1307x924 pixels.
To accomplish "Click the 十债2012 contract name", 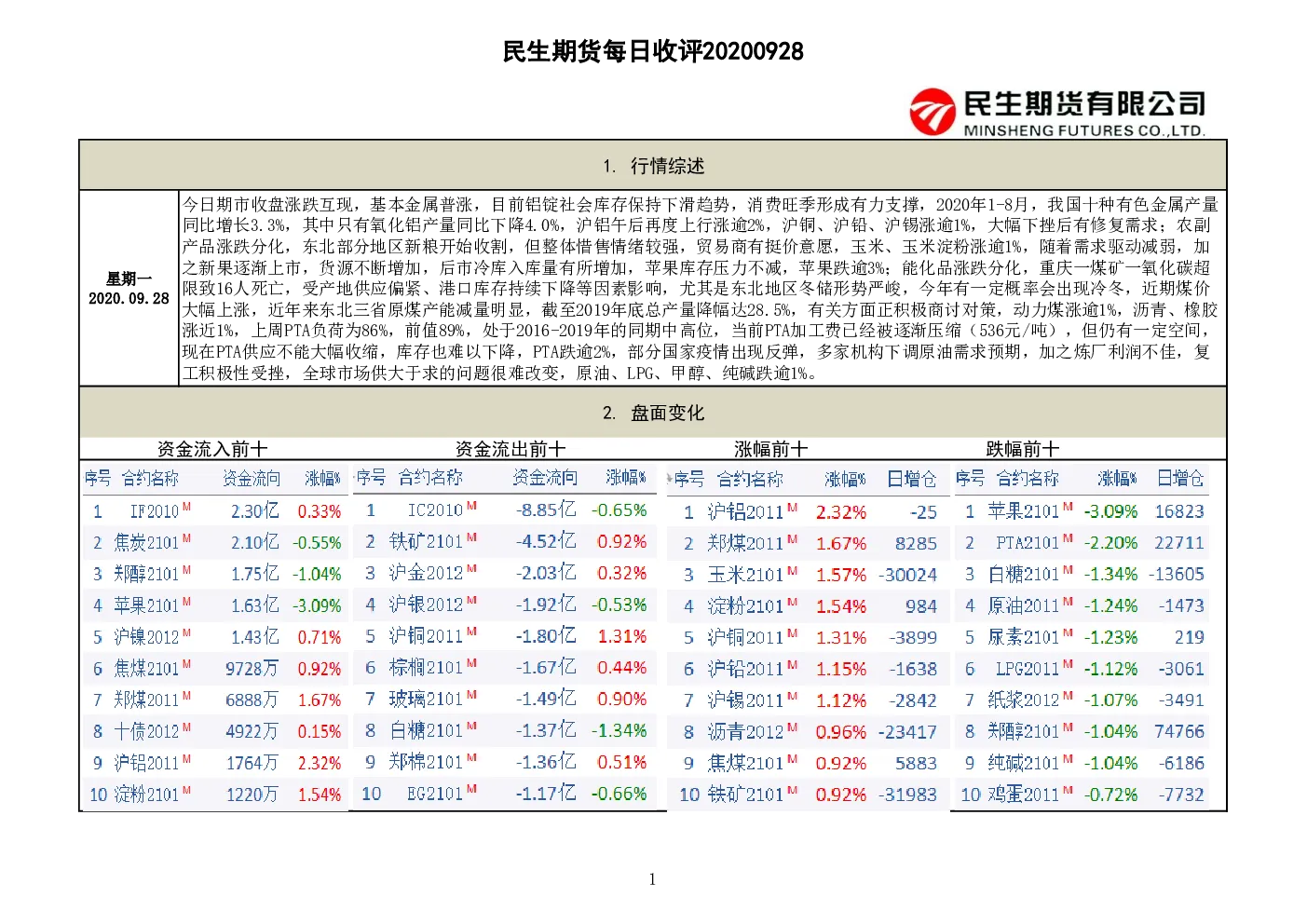I will (146, 731).
